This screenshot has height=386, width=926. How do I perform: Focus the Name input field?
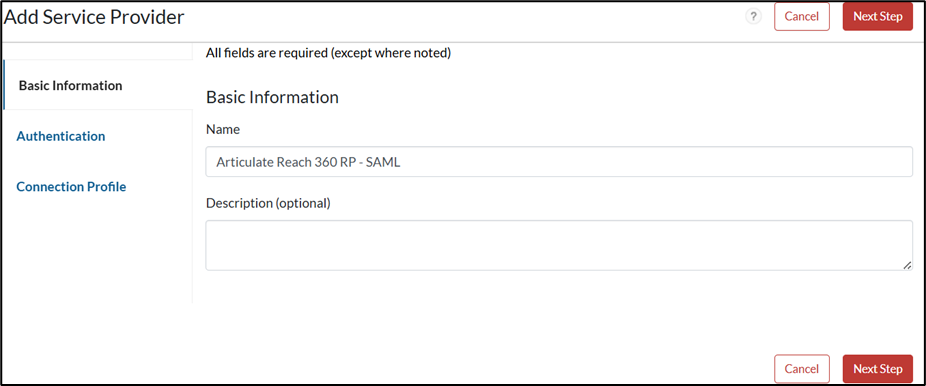click(x=559, y=162)
